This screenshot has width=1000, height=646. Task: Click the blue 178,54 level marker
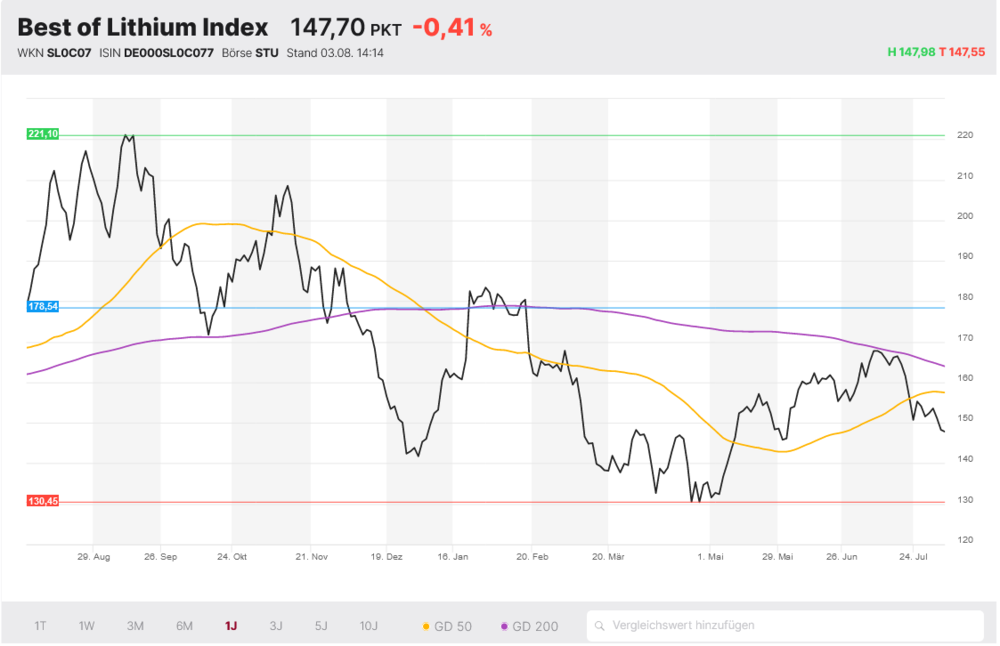(43, 307)
